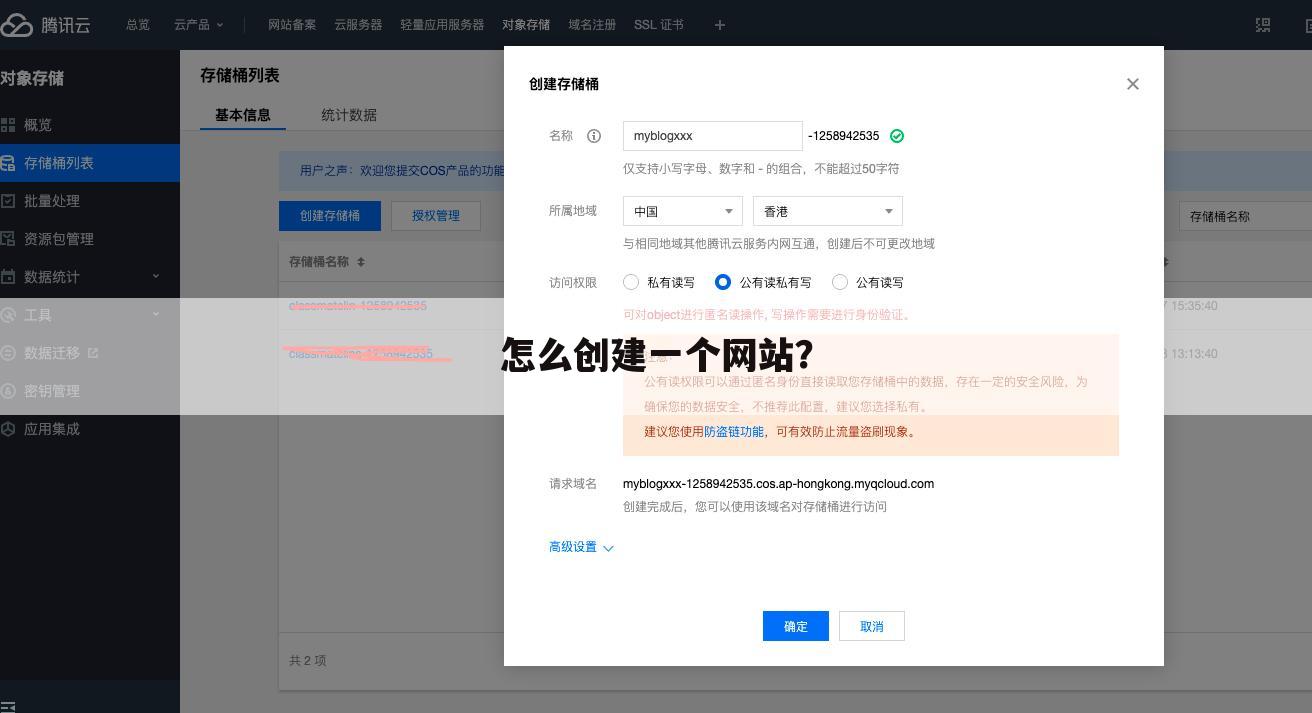The image size is (1312, 713).
Task: Switch to the 基本信息 tab
Action: point(243,115)
